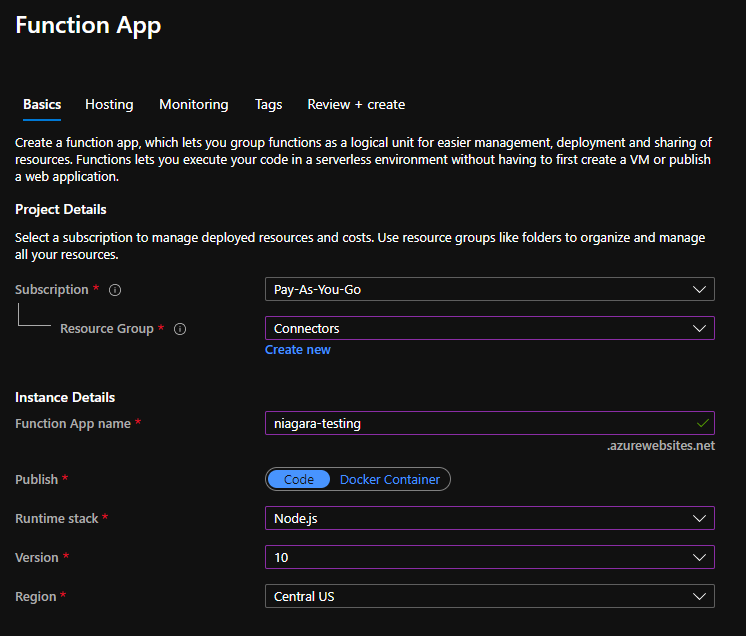Open the Hosting tab

109,105
